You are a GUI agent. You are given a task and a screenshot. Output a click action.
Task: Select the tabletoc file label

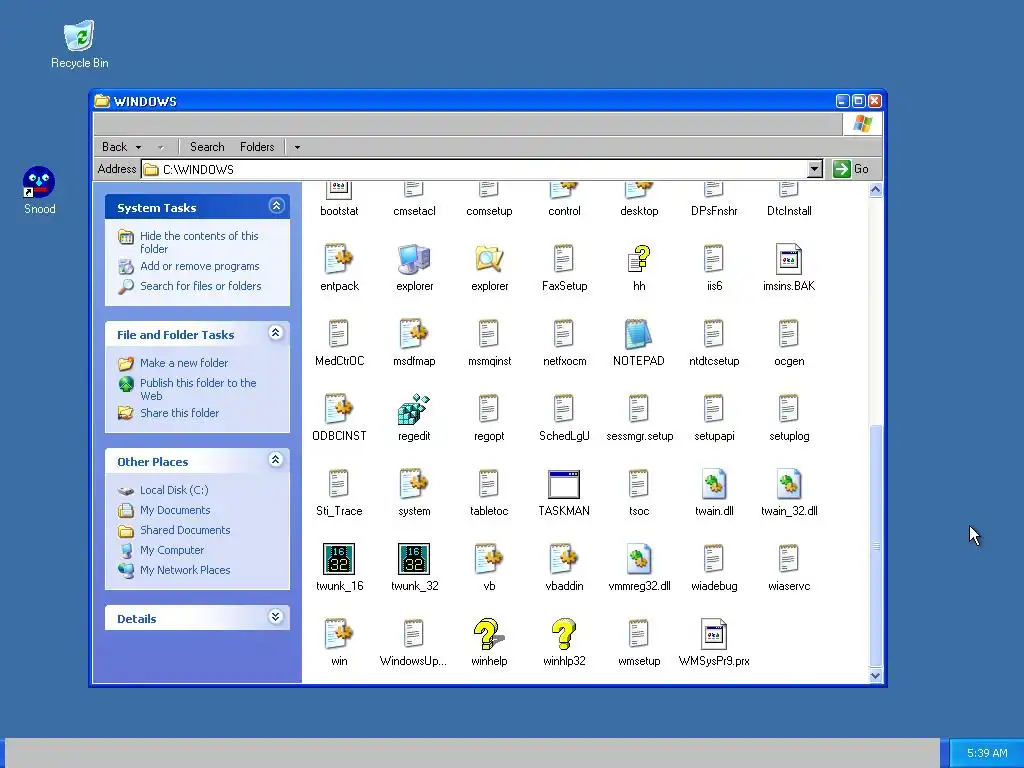click(488, 511)
